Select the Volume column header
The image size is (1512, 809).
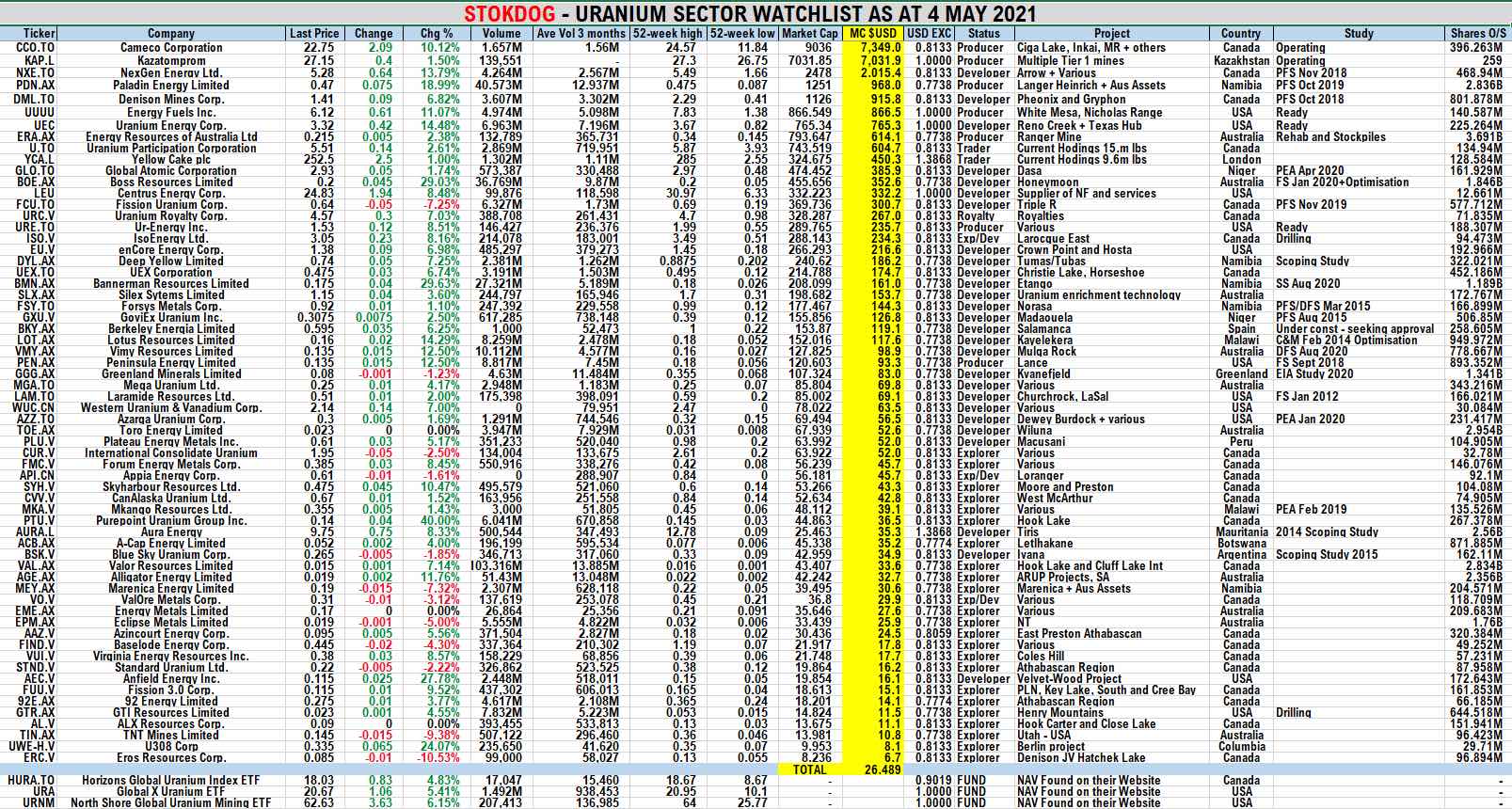pyautogui.click(x=501, y=33)
